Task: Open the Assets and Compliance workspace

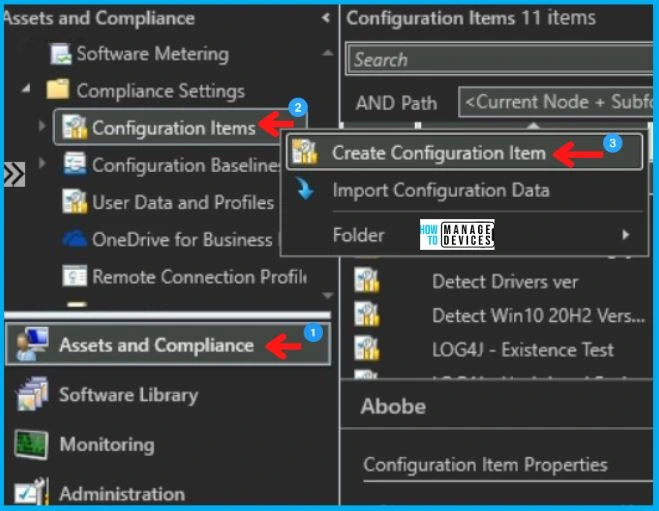Action: click(x=156, y=345)
